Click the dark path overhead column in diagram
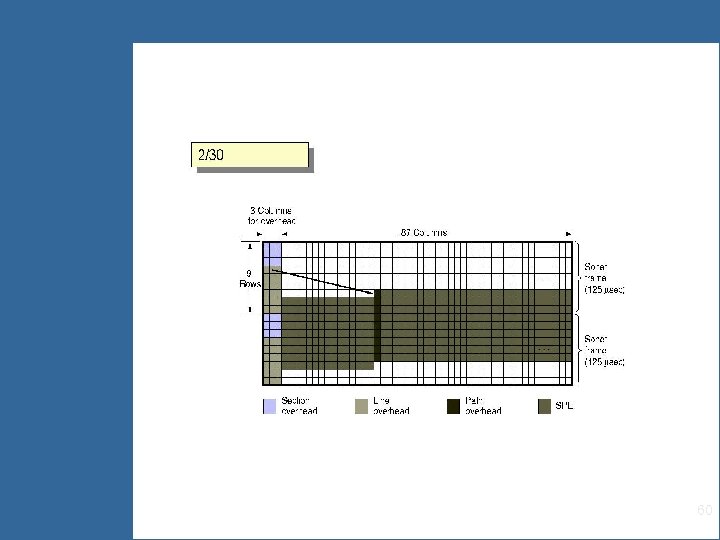720x540 pixels. [377, 326]
